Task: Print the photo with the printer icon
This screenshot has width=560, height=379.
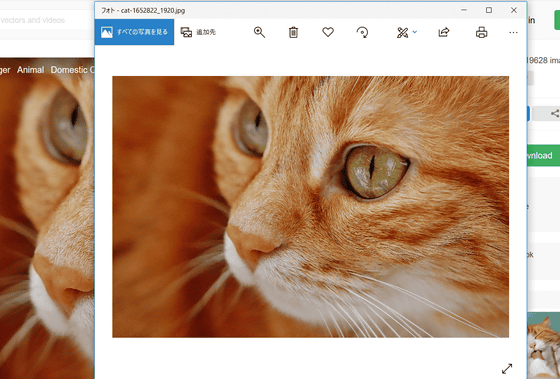Action: point(481,32)
